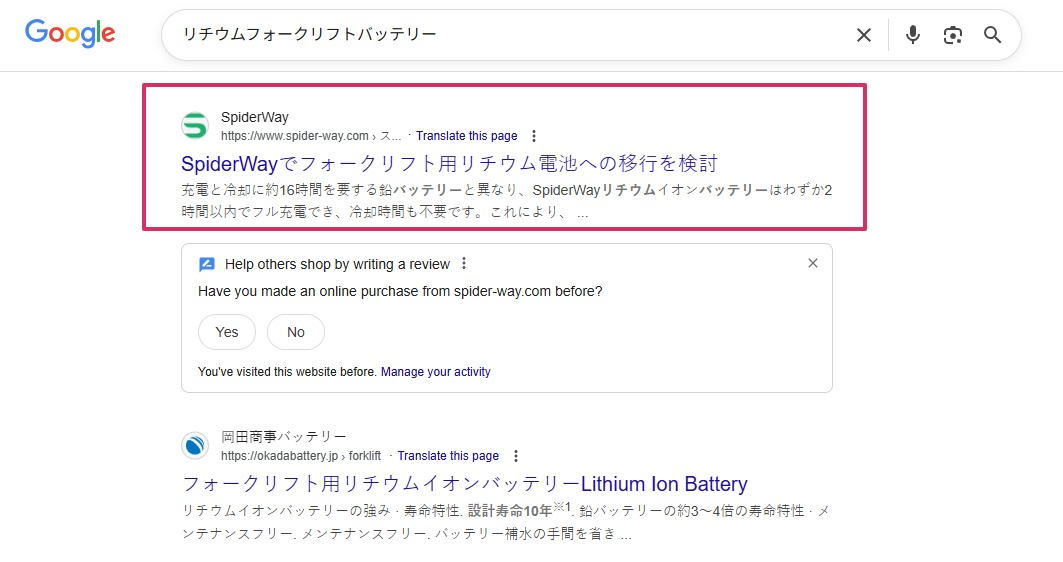
Task: Open the Lithium Ion Battery result title
Action: (x=464, y=484)
